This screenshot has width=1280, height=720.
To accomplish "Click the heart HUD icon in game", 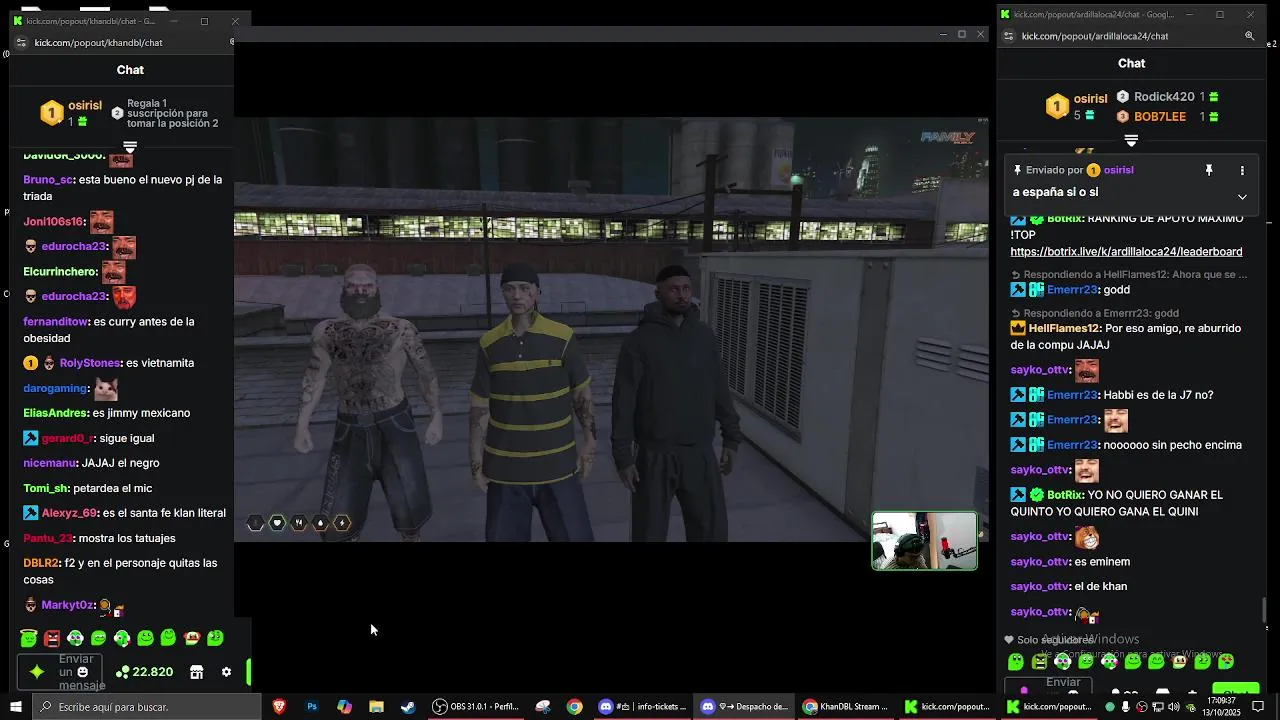I will pos(277,523).
